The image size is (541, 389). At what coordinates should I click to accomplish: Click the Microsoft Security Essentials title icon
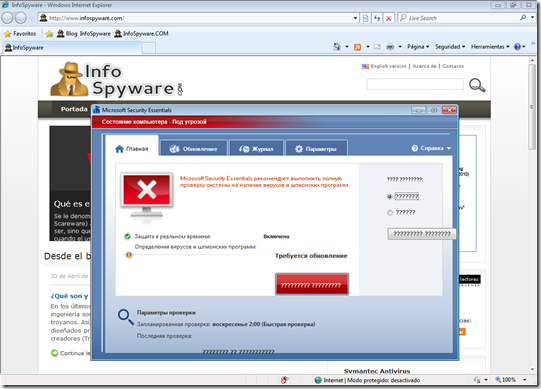pyautogui.click(x=97, y=110)
